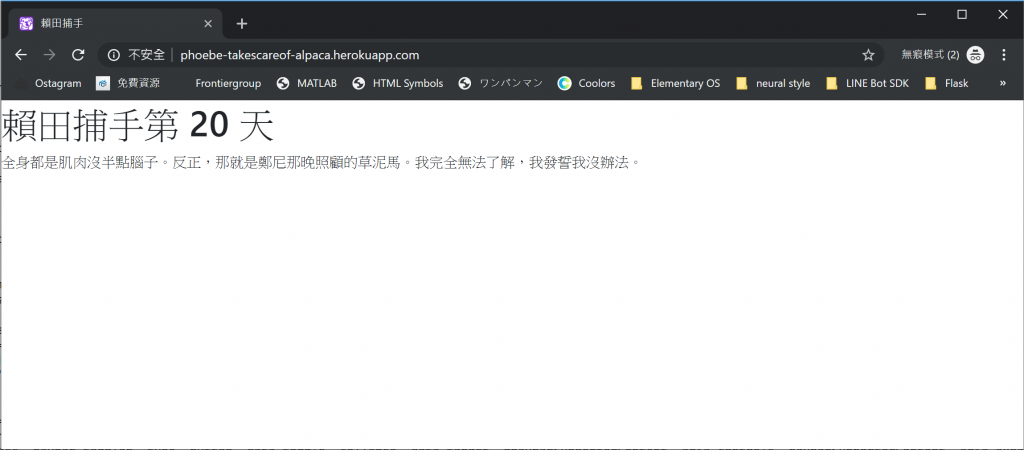Open a new tab with the plus button
1024x450 pixels.
(242, 24)
